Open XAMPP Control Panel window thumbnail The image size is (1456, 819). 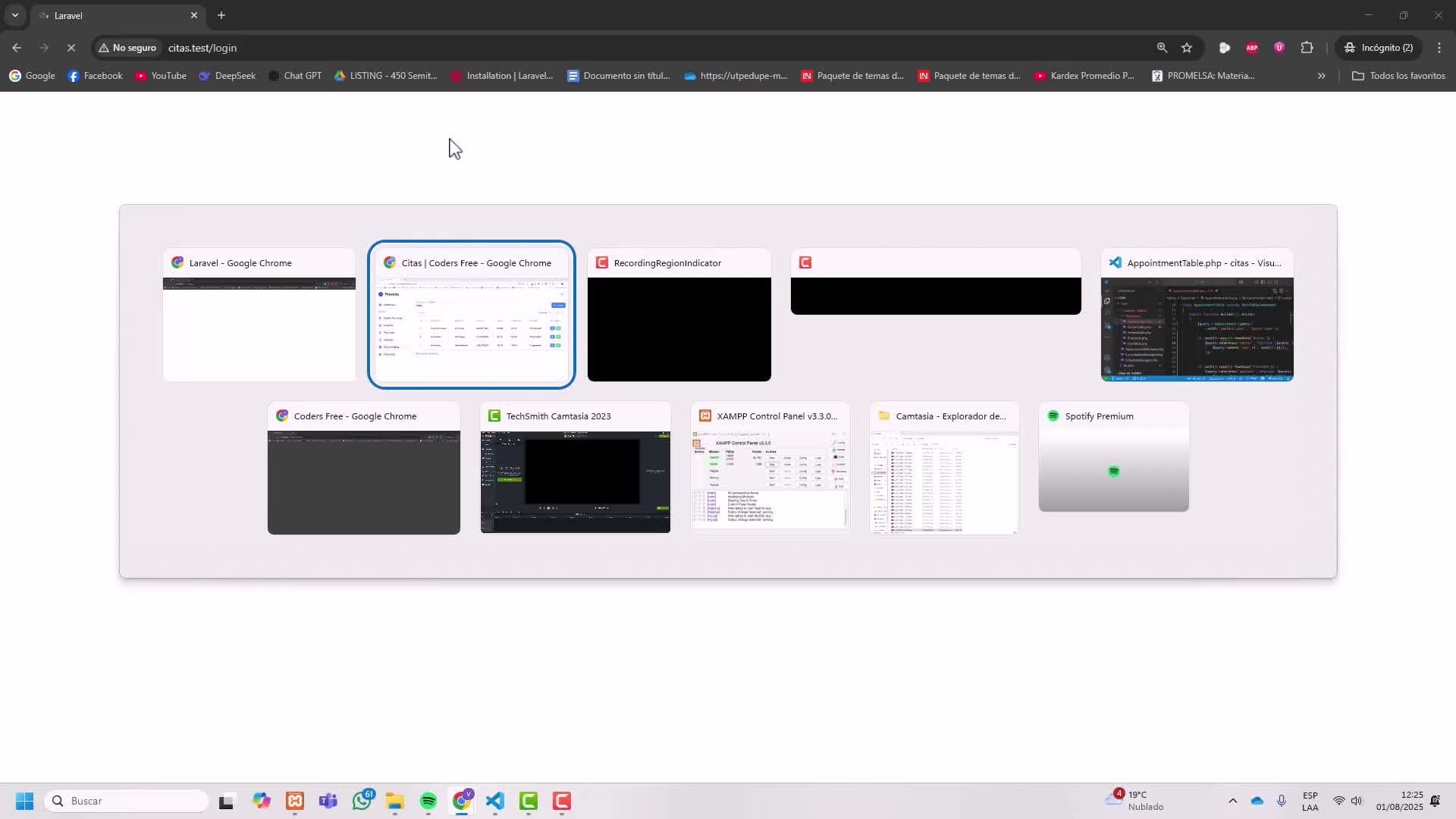tap(770, 468)
